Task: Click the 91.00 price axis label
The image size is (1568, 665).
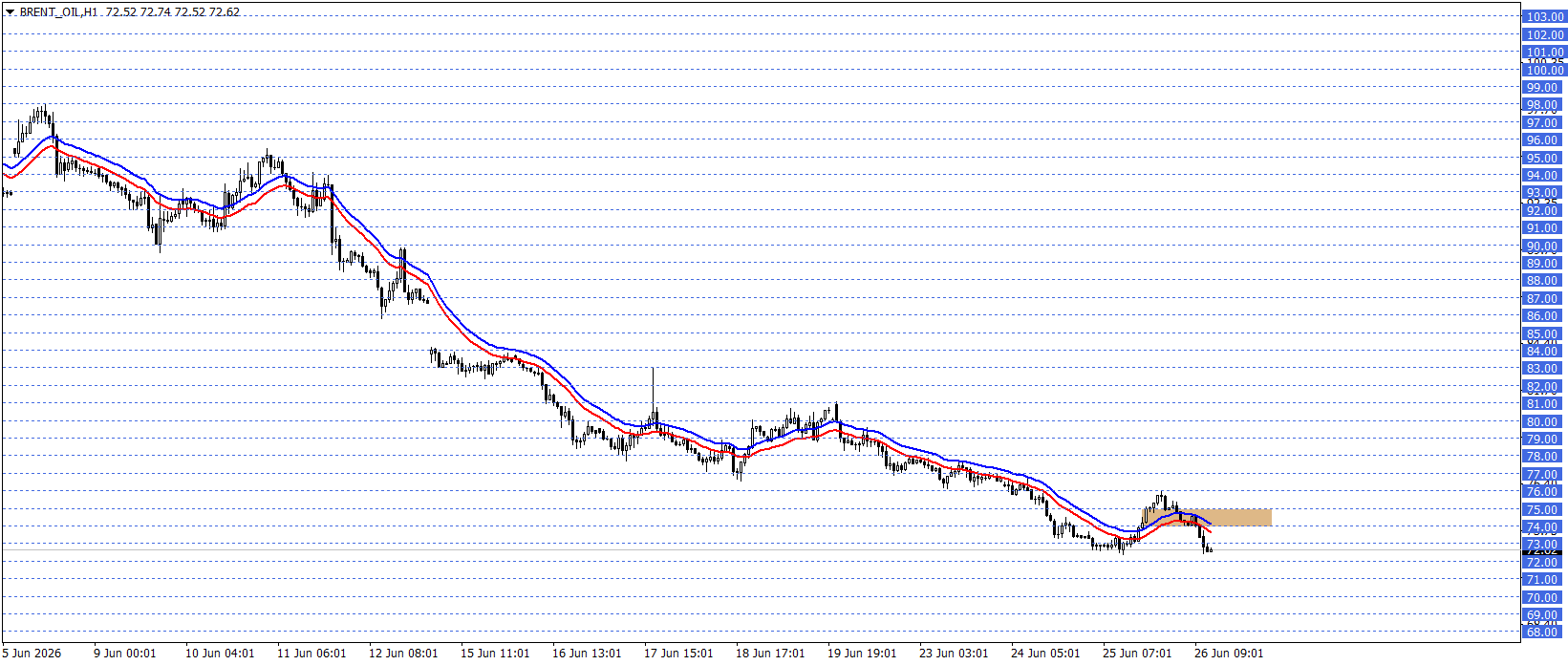Action: [1542, 228]
